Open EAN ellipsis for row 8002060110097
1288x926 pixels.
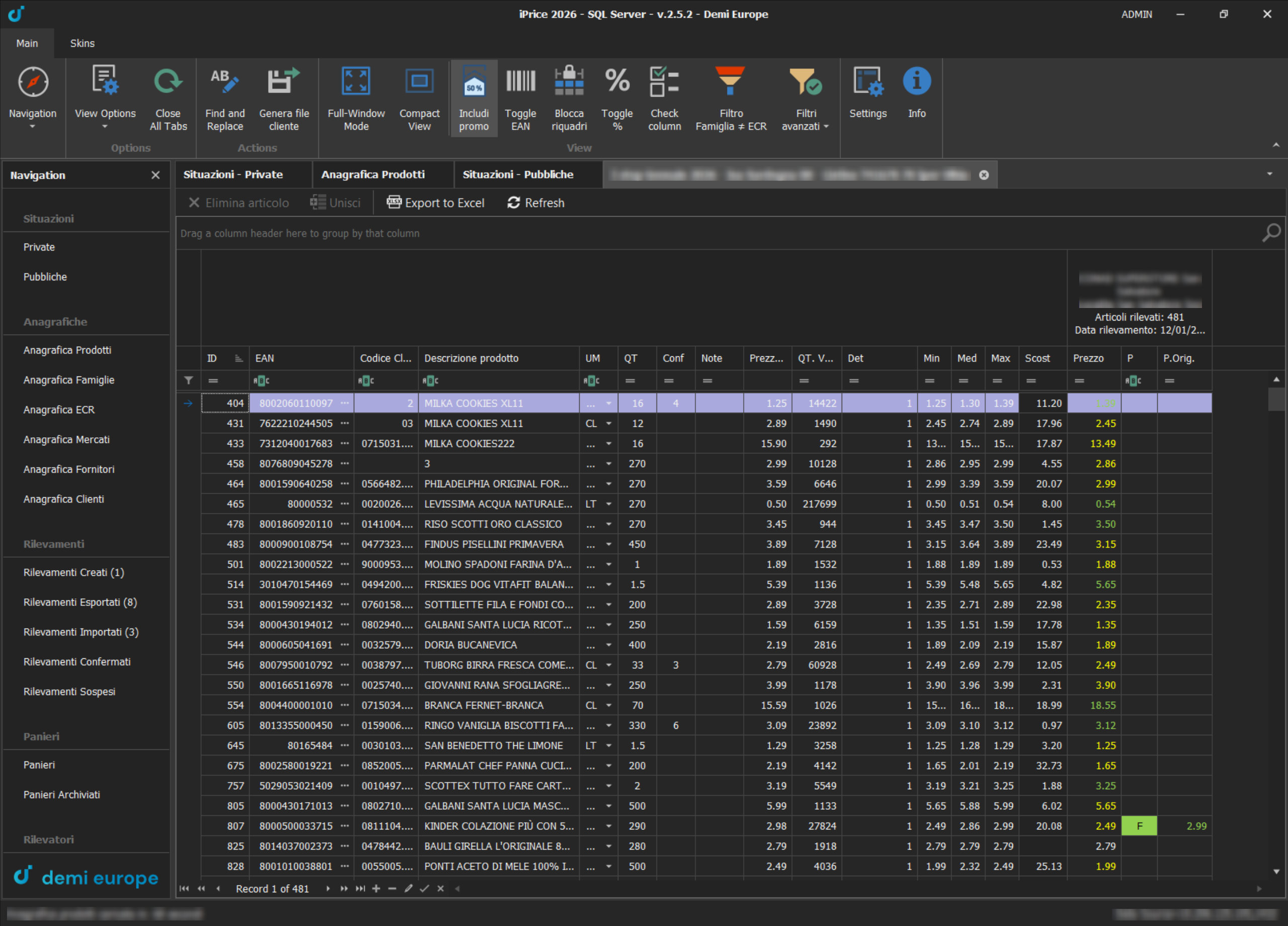(x=344, y=403)
